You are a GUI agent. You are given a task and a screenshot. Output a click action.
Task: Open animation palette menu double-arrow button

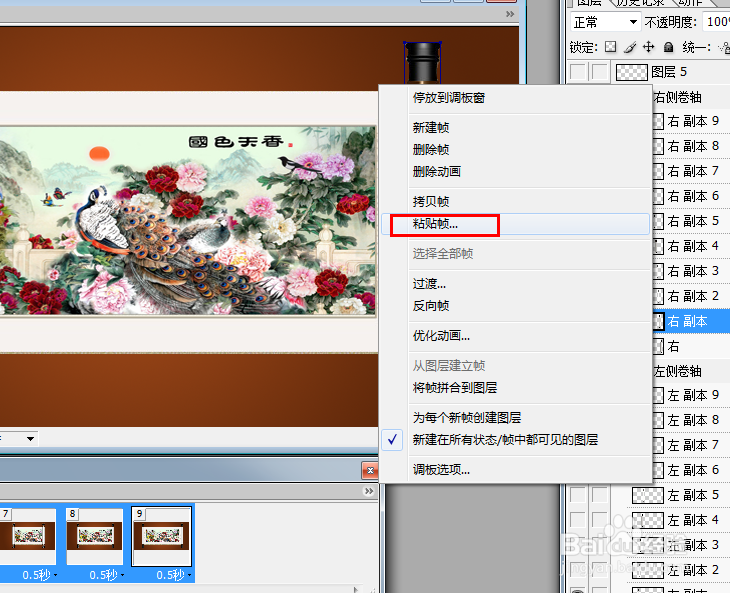[x=369, y=491]
